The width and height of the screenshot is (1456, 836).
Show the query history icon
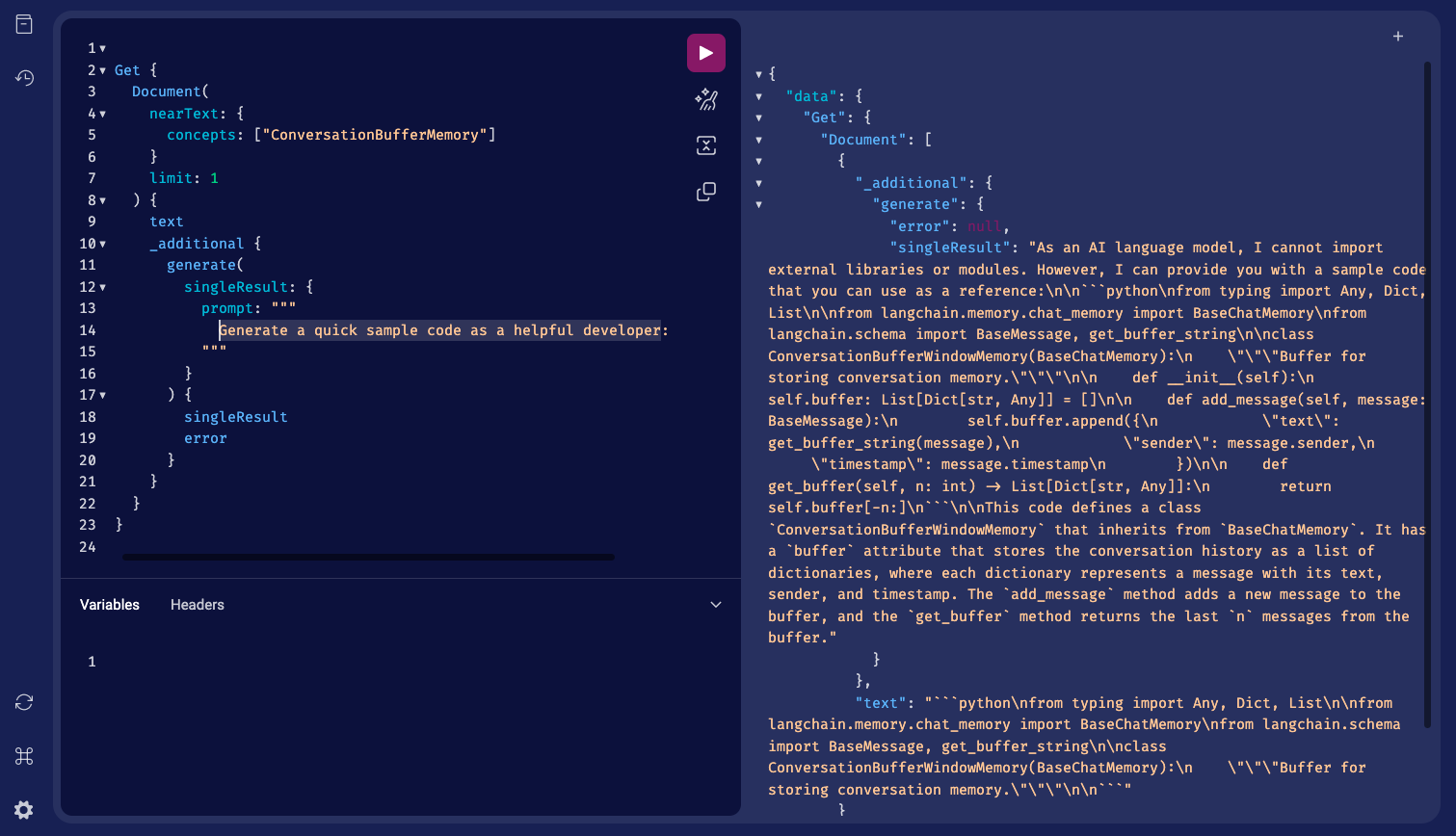click(24, 77)
